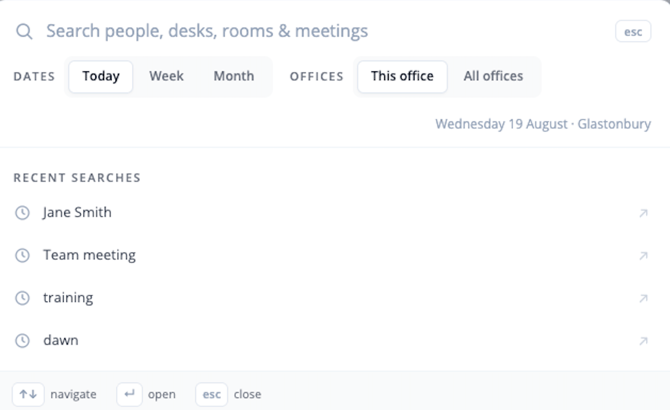The width and height of the screenshot is (670, 410).
Task: Click the esc button in the search bar
Action: [633, 32]
